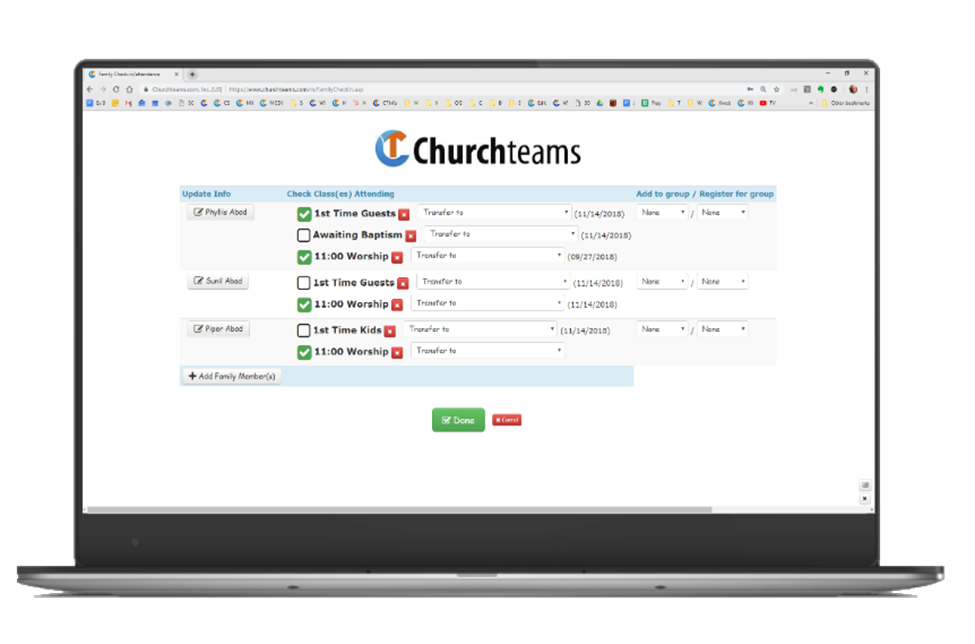
Task: Uncheck Phyllis's 11:00 Worship (09/27/2018) checkbox
Action: click(304, 257)
